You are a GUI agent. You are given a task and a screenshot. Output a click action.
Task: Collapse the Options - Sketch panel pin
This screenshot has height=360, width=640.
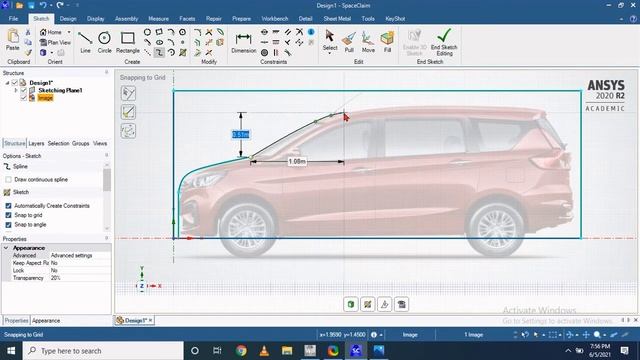[x=107, y=156]
